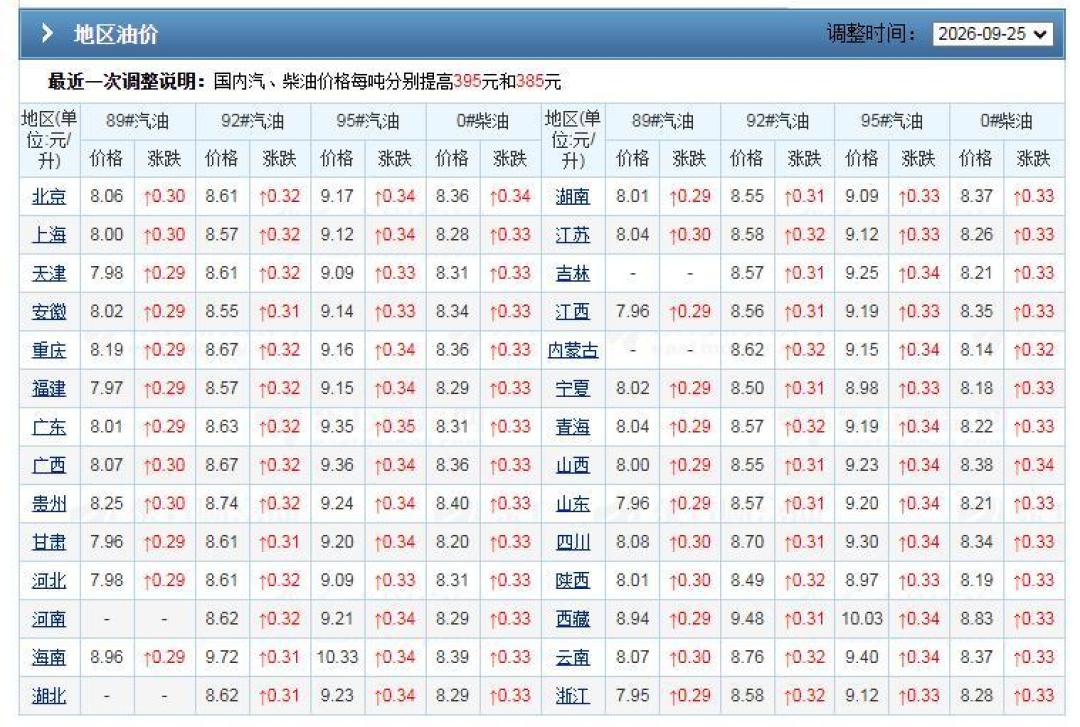Click 海南 95# gasoline price 10.33
Image resolution: width=1080 pixels, height=727 pixels.
click(x=337, y=657)
